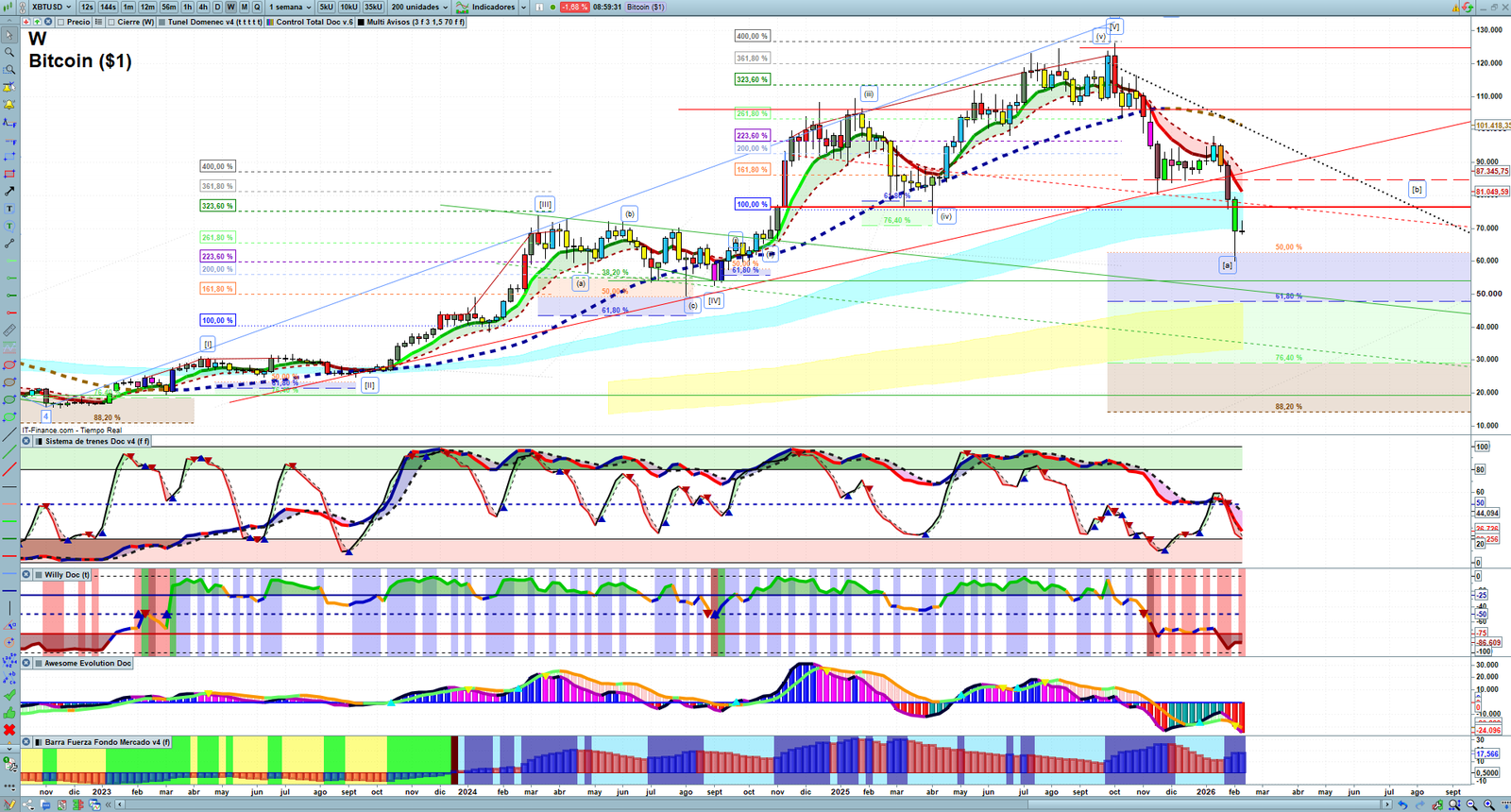Image resolution: width=1511 pixels, height=812 pixels.
Task: Click the share icon in bottom toolbar
Action: [28, 804]
